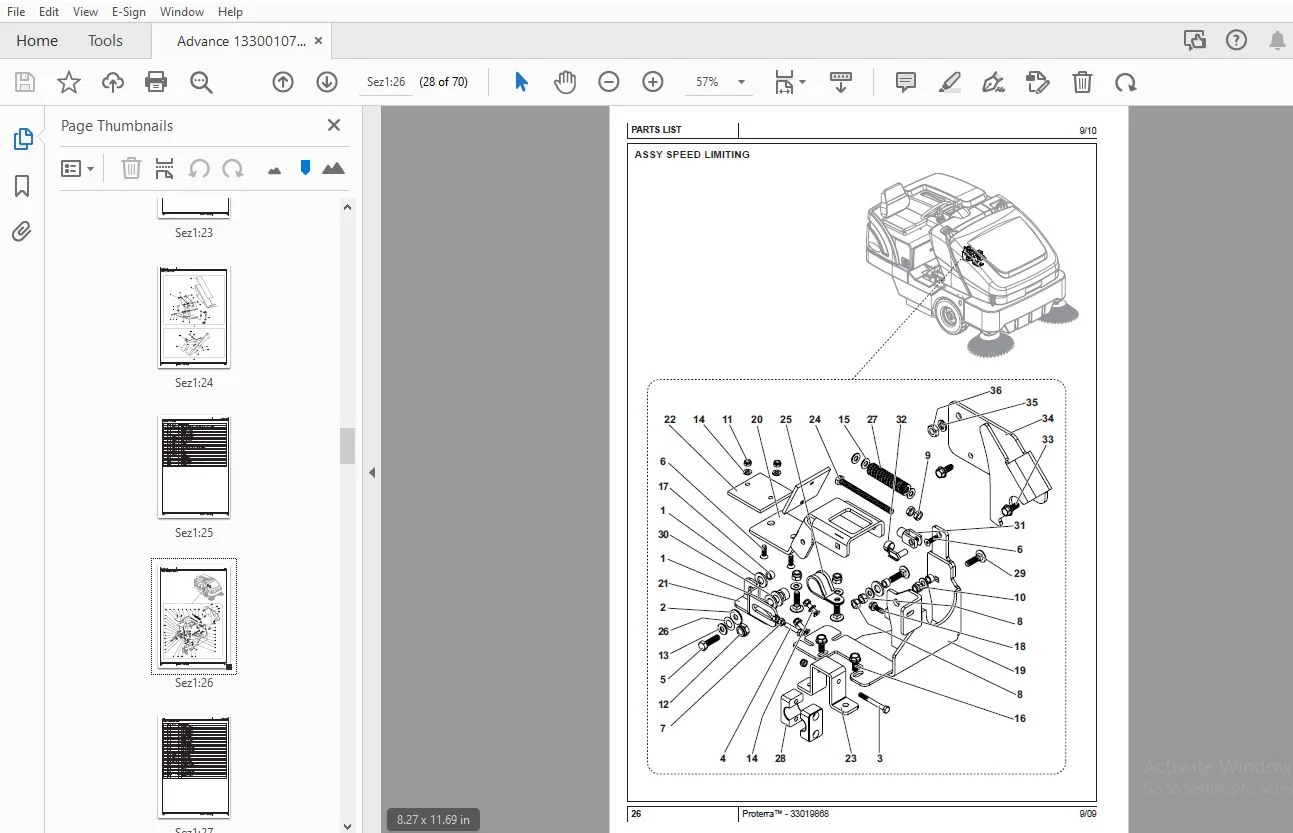This screenshot has width=1293, height=833.
Task: Enlarge thumbnail size large mountain icon
Action: [334, 168]
